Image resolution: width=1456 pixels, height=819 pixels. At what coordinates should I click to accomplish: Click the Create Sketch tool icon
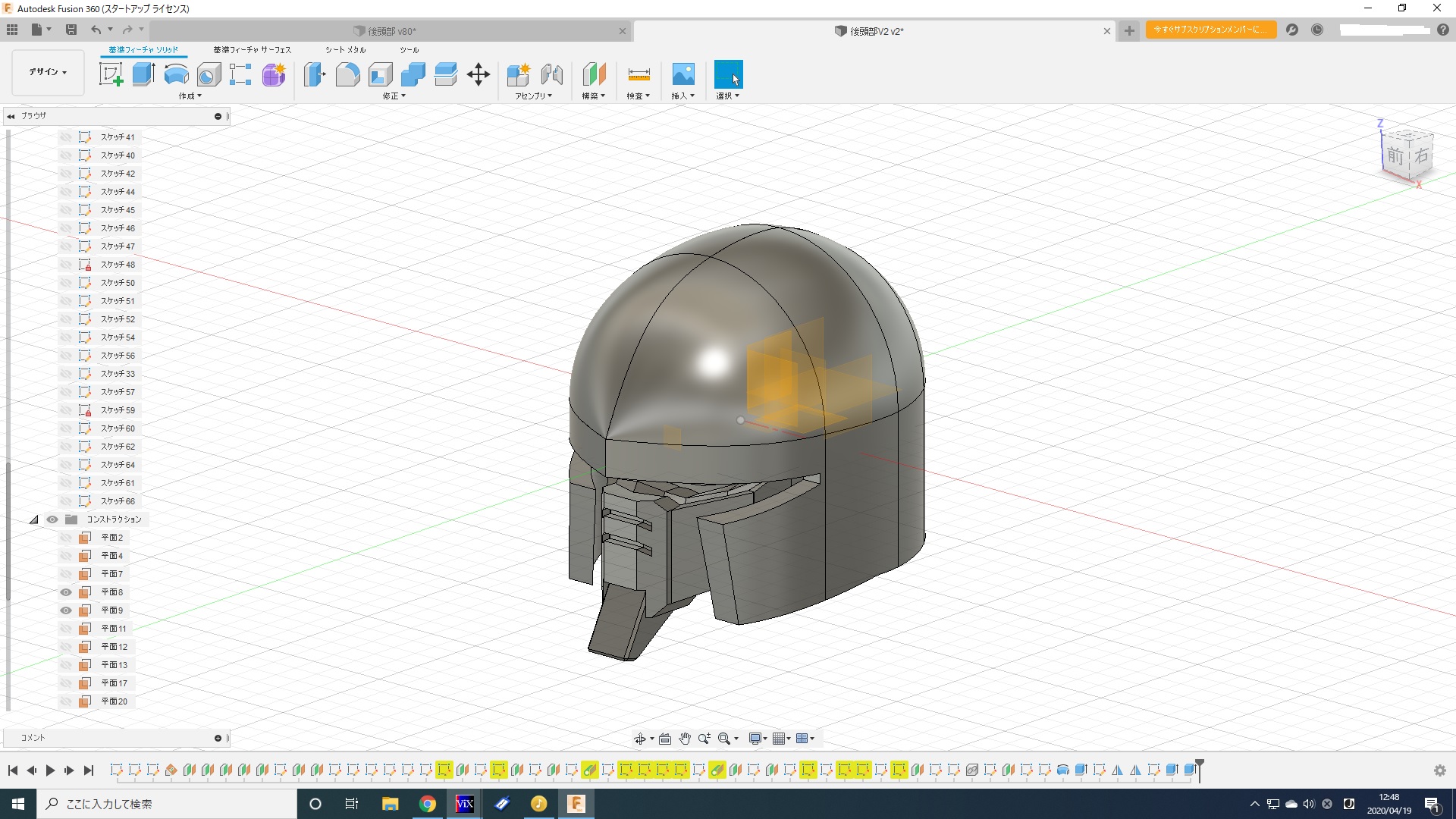tap(111, 74)
